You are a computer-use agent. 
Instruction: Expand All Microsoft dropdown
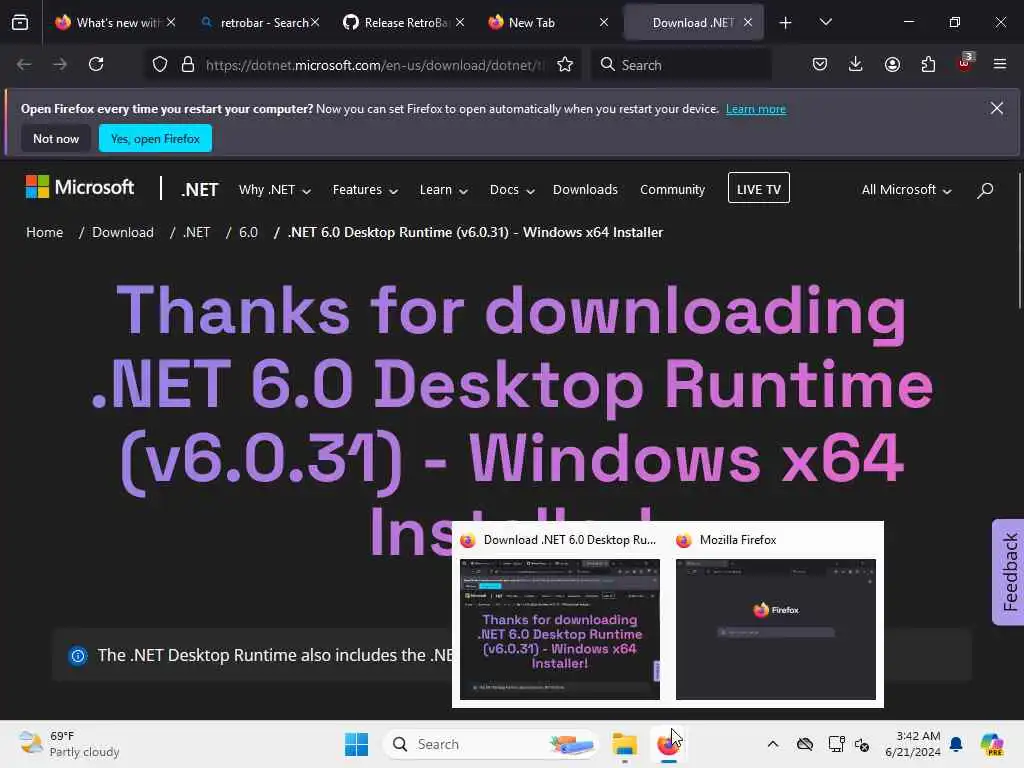tap(906, 190)
